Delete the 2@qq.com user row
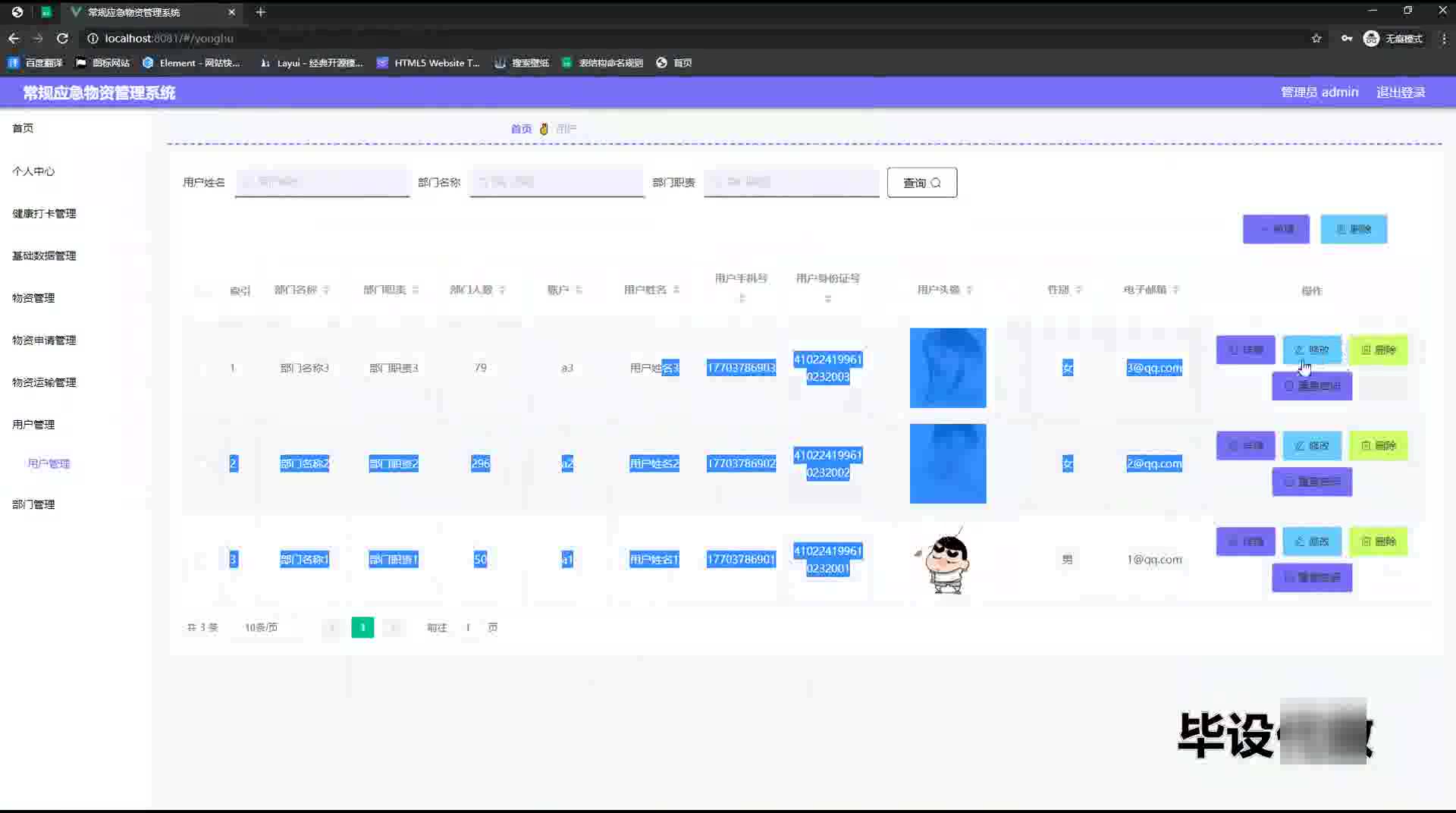 coord(1379,446)
